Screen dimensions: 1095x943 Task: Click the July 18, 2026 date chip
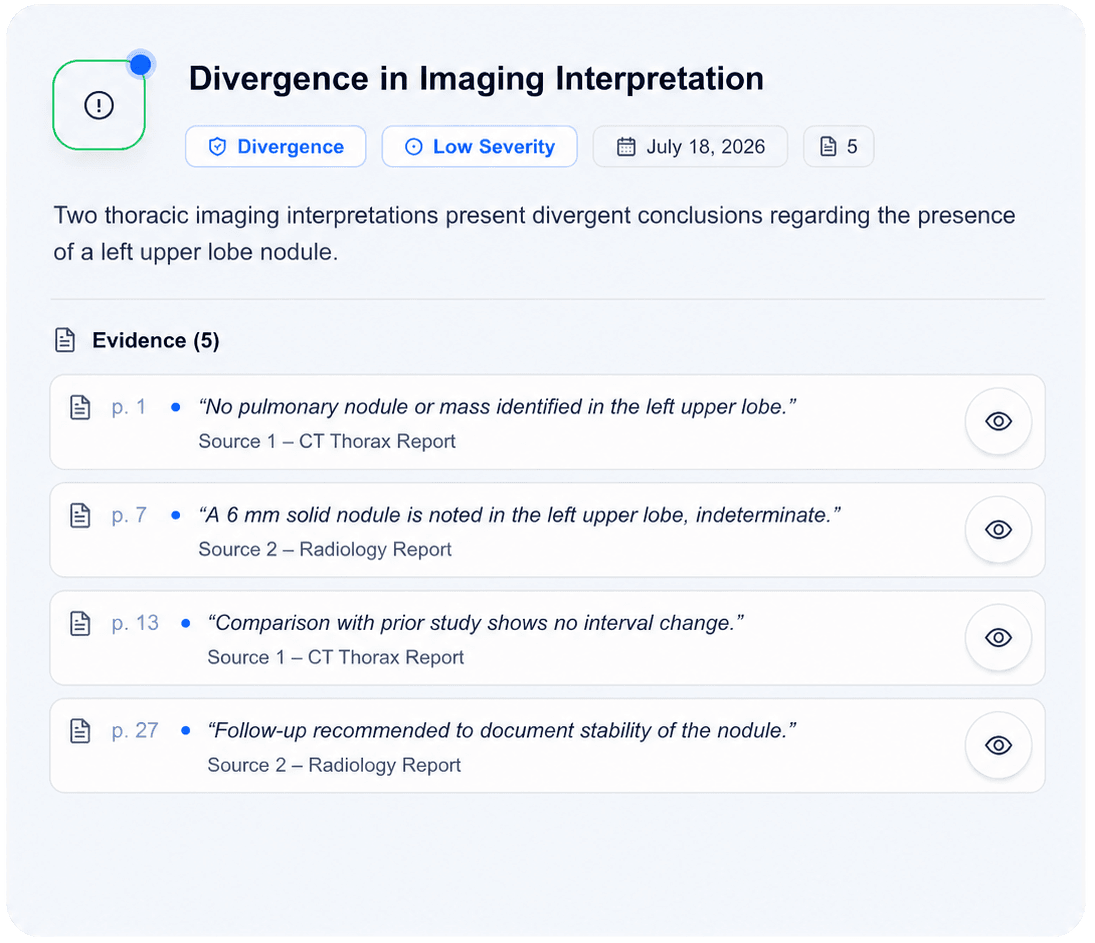690,147
